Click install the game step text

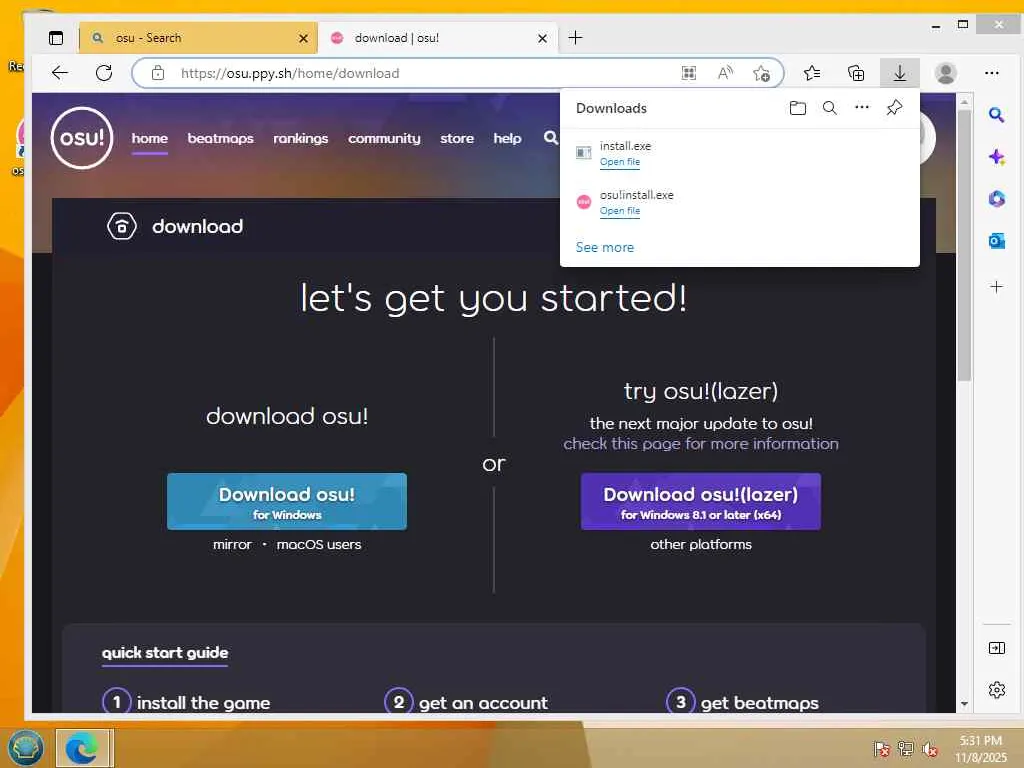point(203,703)
